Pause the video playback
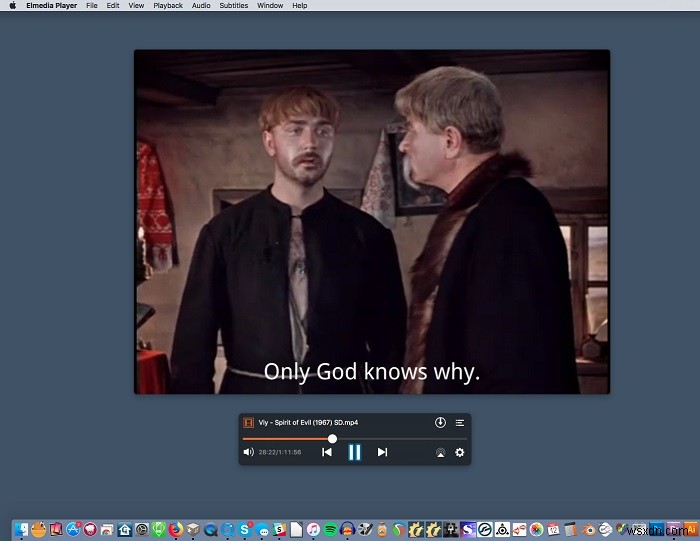 click(x=354, y=452)
